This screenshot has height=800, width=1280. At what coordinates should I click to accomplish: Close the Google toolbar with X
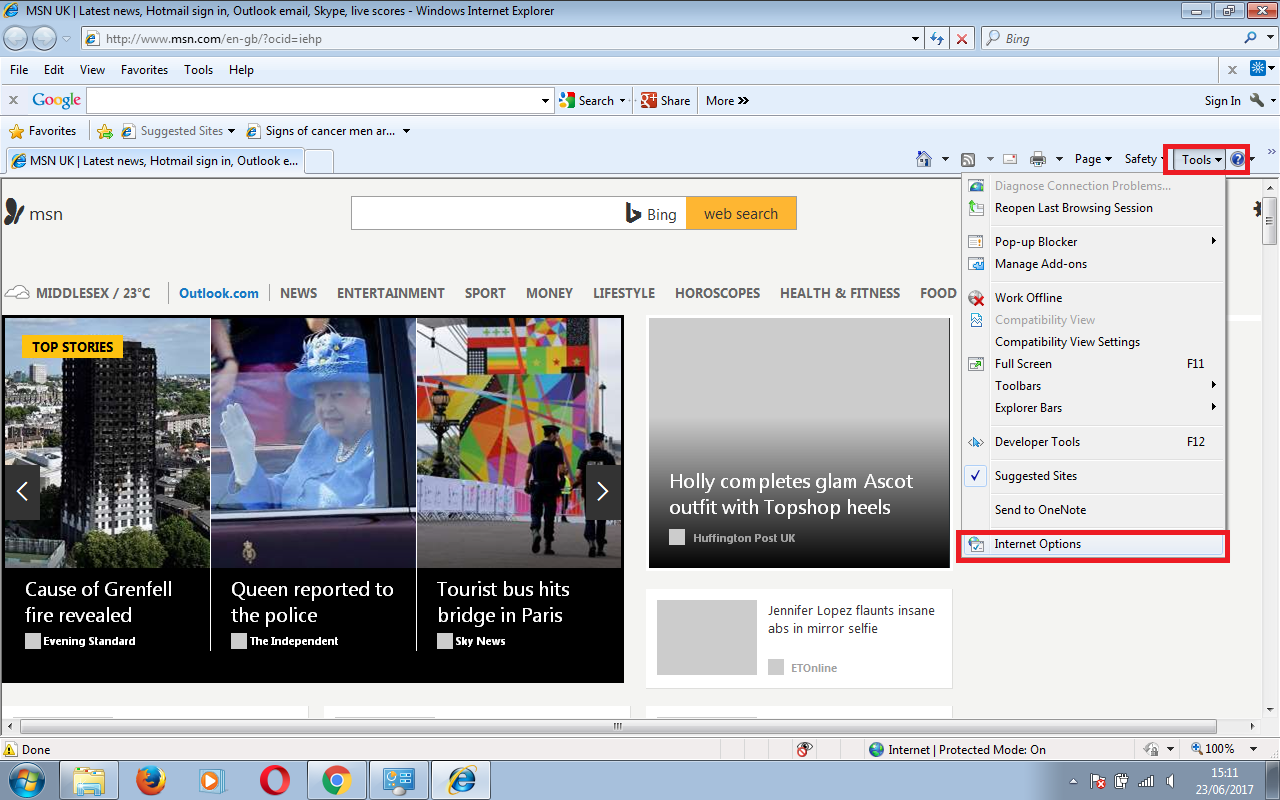[14, 100]
